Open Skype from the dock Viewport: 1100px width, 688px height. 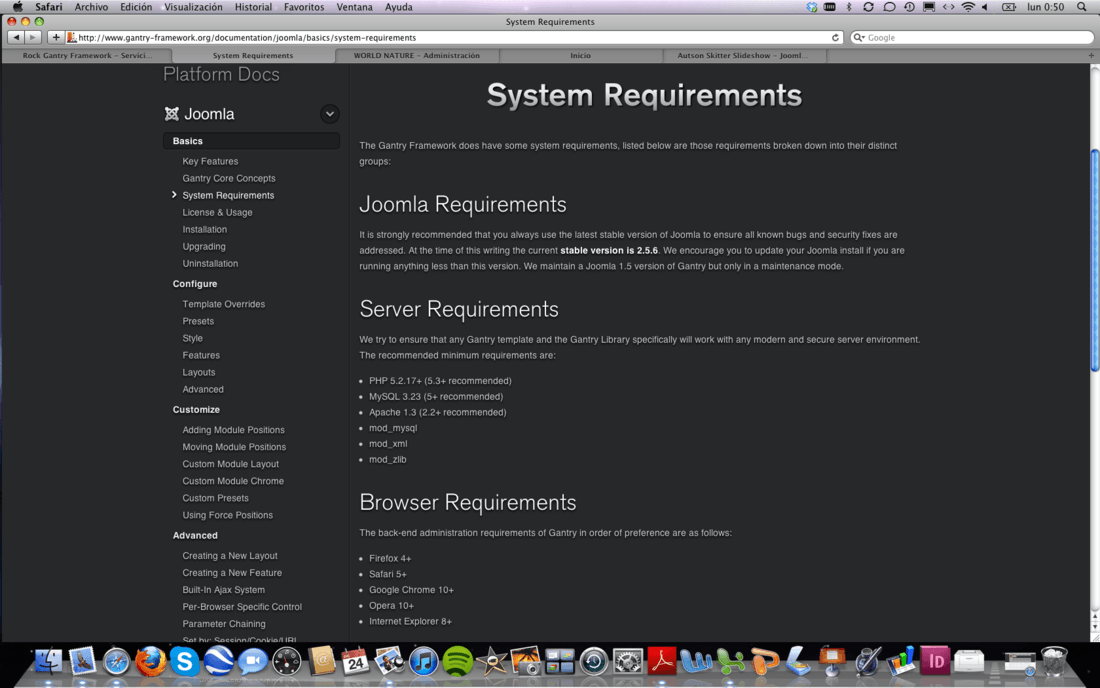click(x=185, y=661)
